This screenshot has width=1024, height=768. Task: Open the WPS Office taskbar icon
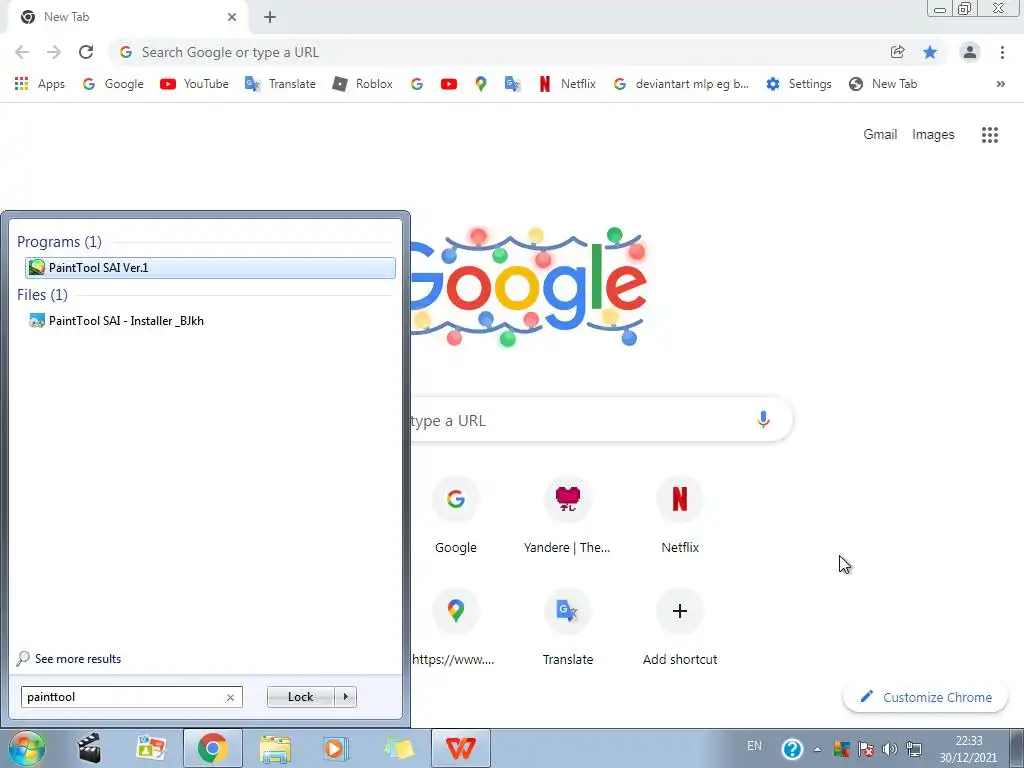(x=460, y=748)
